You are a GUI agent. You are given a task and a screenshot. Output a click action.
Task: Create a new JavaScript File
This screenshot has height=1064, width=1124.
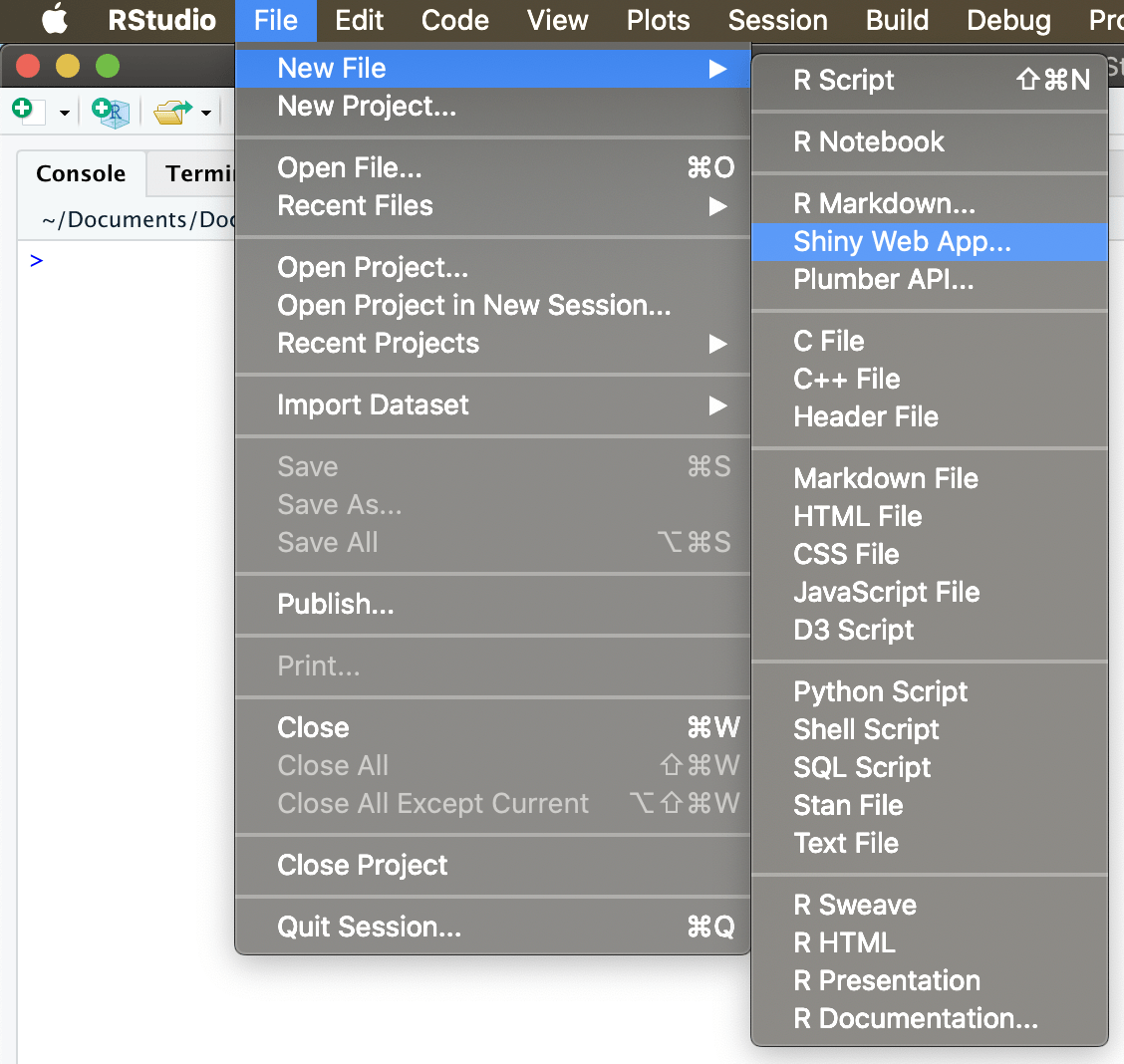click(930, 593)
